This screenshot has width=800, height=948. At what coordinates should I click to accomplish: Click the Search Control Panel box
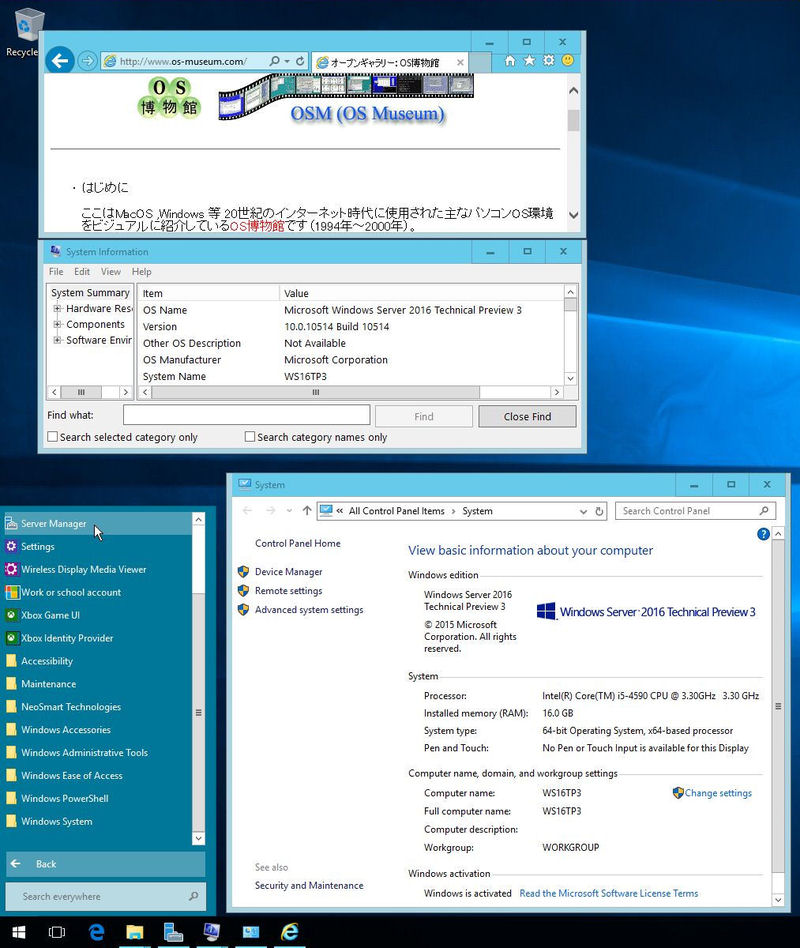[x=695, y=511]
